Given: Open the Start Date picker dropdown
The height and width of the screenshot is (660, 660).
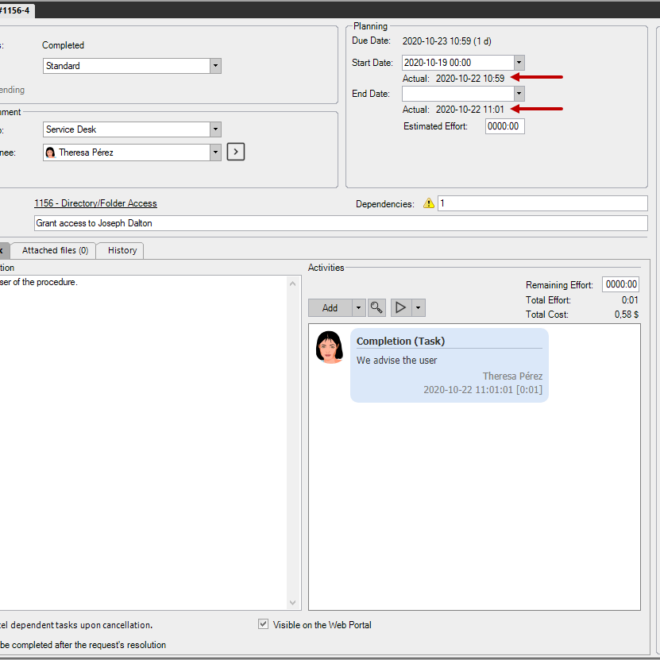Looking at the screenshot, I should tap(518, 62).
